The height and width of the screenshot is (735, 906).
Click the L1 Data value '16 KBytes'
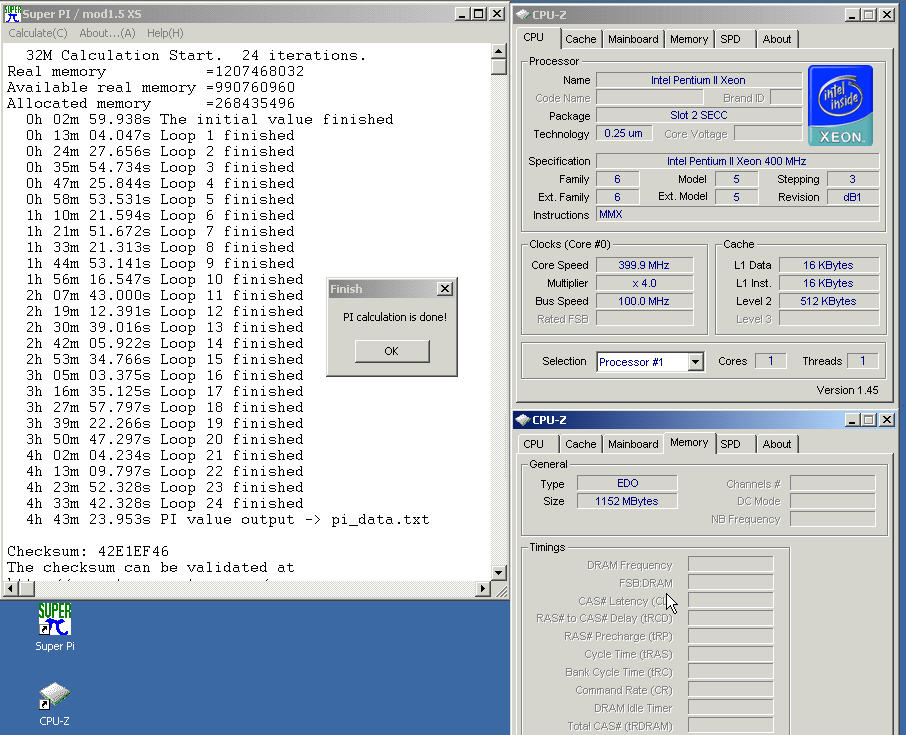click(x=829, y=265)
